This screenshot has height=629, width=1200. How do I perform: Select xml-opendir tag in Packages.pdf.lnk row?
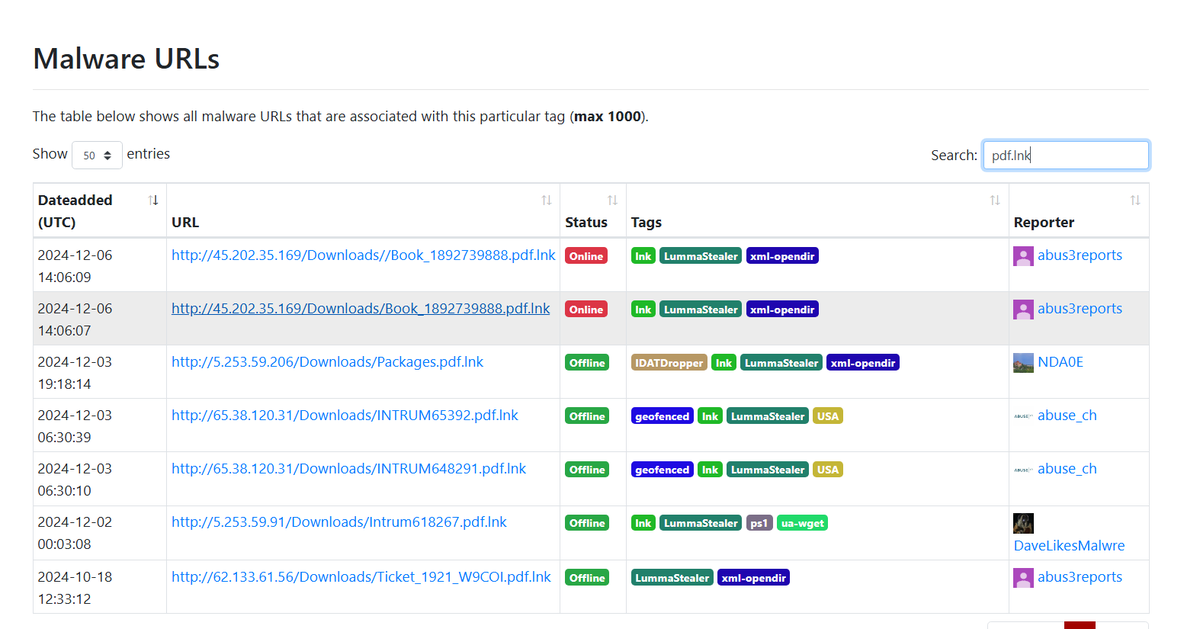(863, 363)
